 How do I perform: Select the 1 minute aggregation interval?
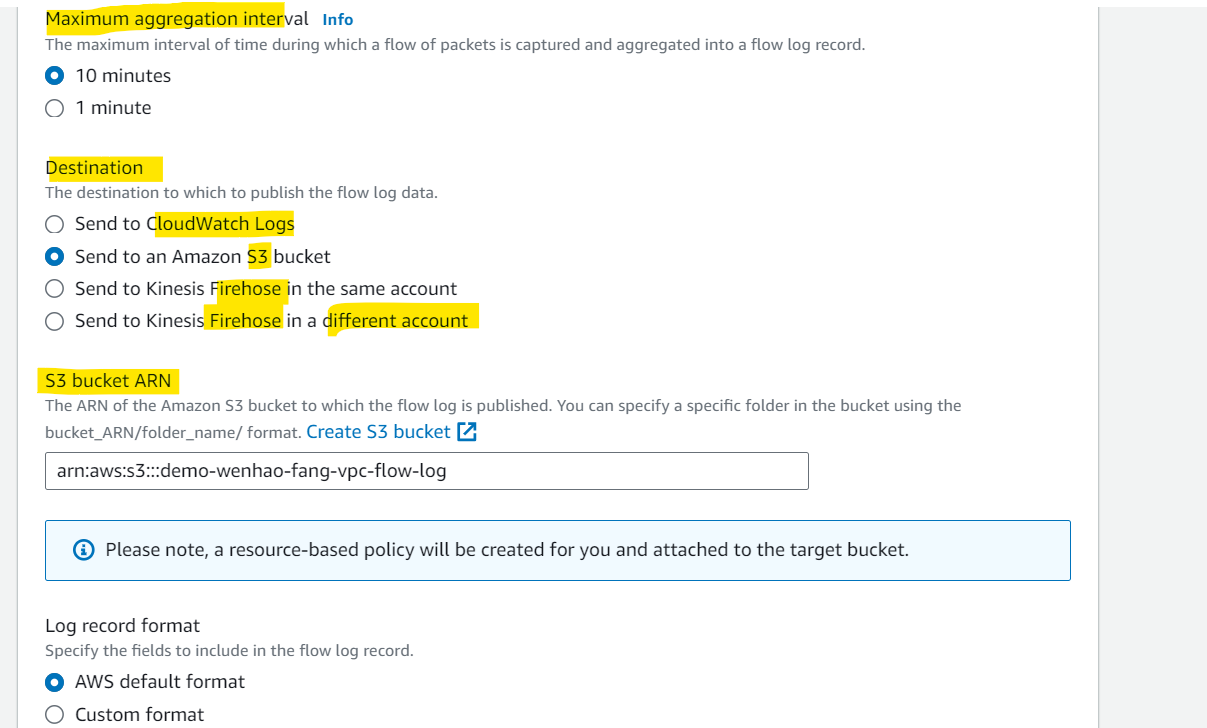[x=55, y=108]
